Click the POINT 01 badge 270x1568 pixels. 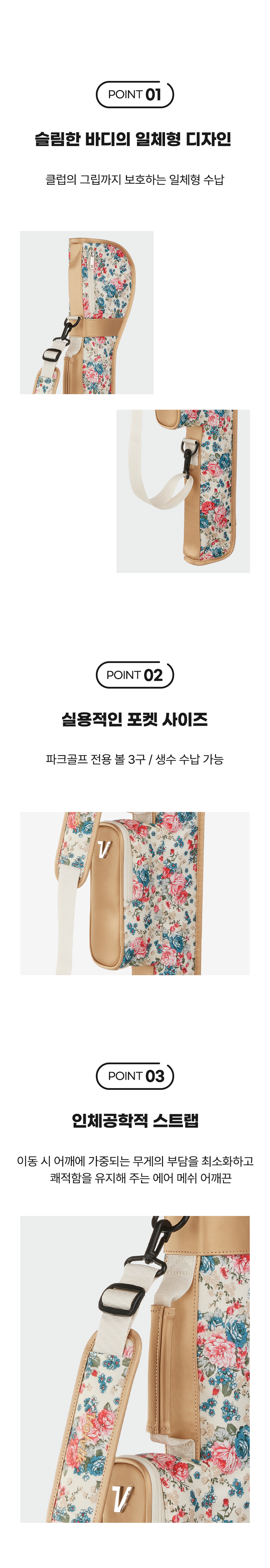coord(135,94)
